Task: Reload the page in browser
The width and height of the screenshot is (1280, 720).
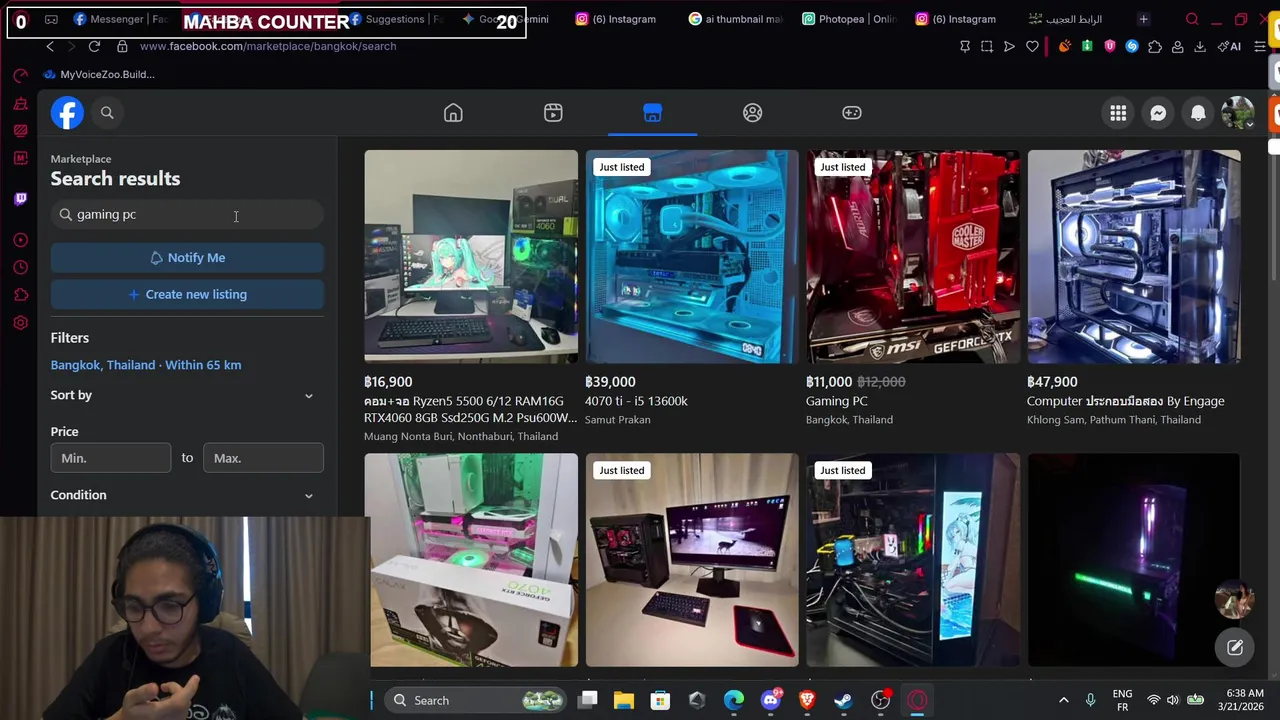Action: pyautogui.click(x=94, y=46)
